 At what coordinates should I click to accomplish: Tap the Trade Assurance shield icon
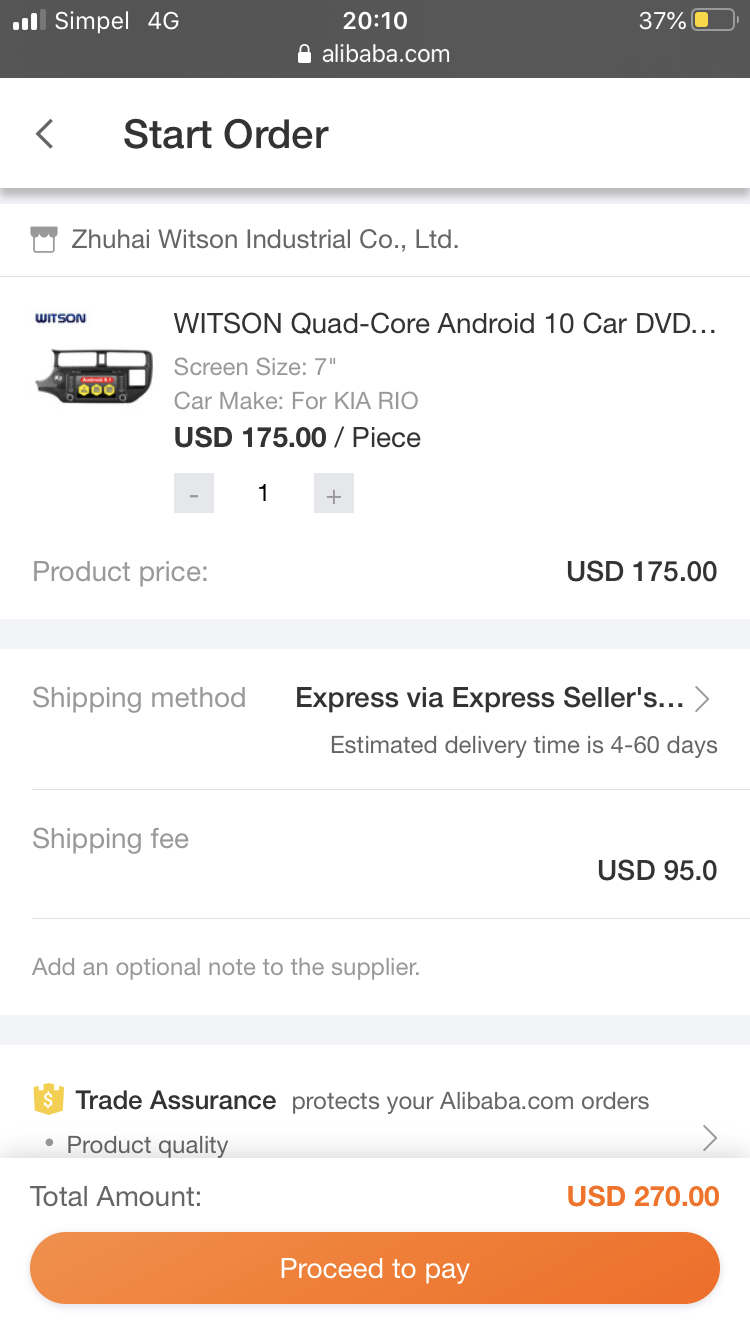point(48,1101)
